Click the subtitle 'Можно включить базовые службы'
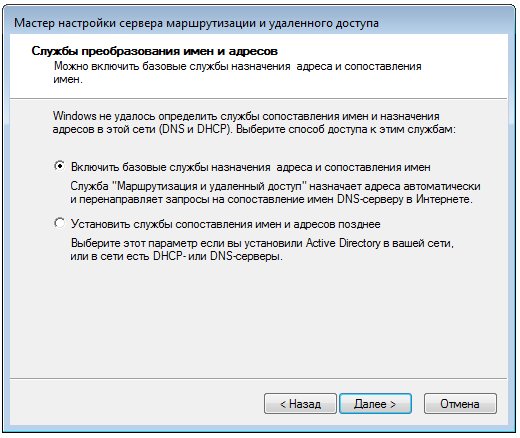Viewport: 520px width, 438px height. (238, 72)
